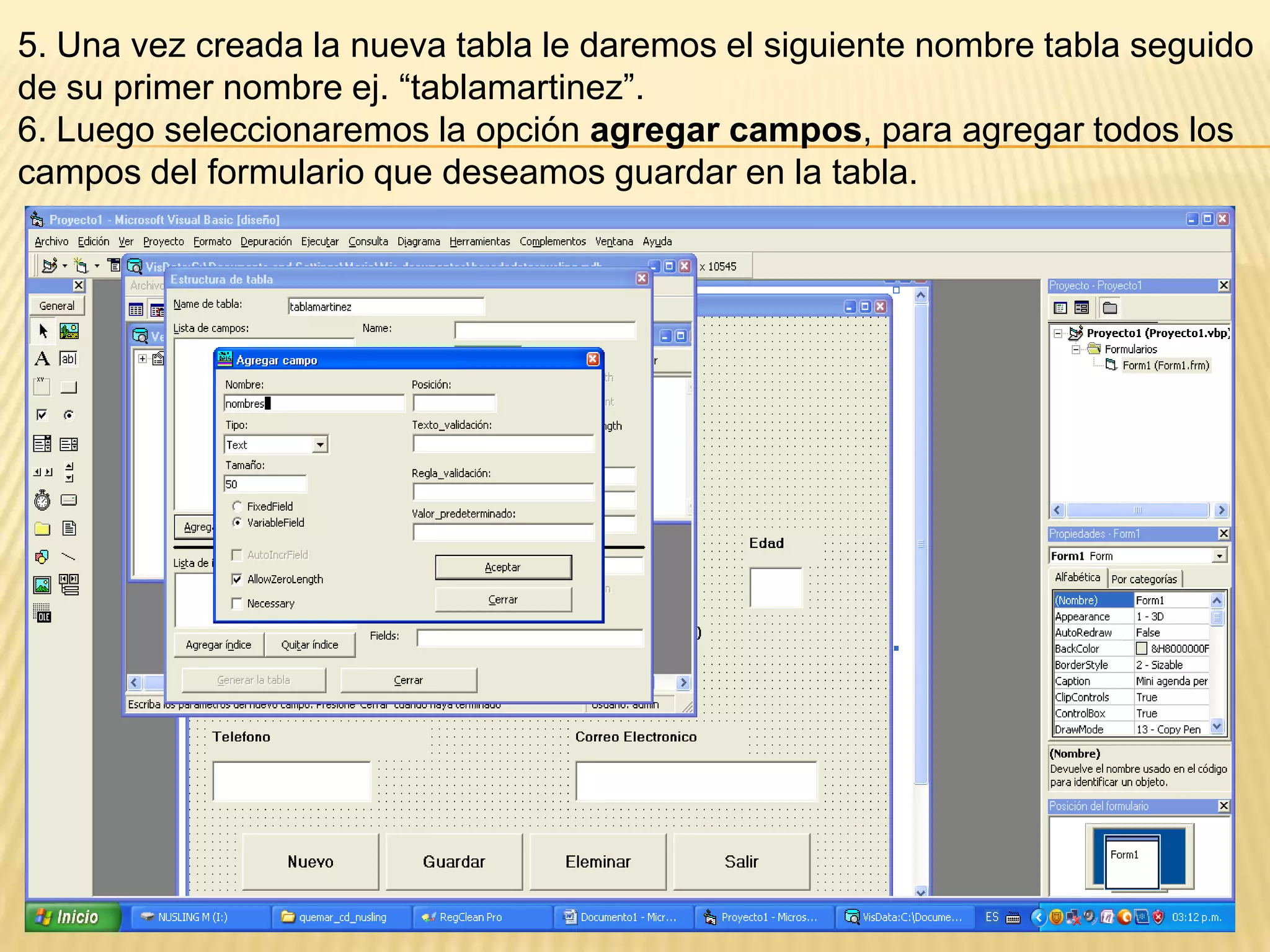
Task: Click the Nombre input field containing nombres
Action: coord(314,403)
